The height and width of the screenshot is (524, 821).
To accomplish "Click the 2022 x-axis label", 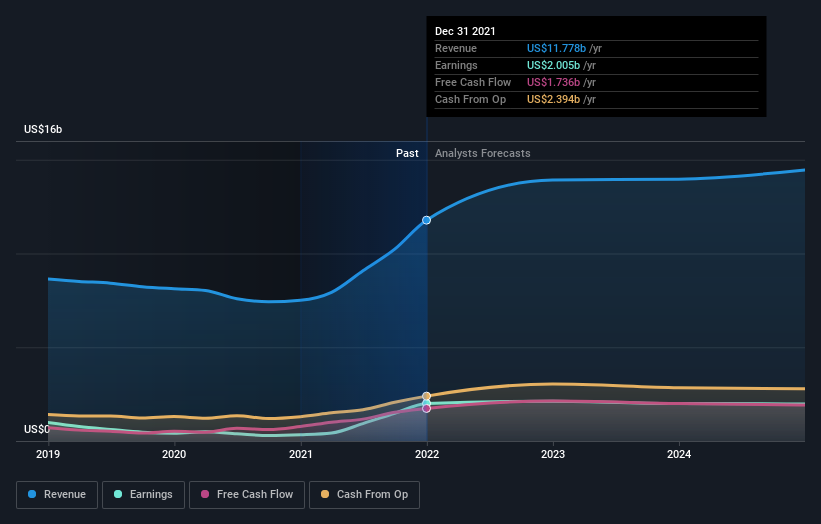I will point(427,454).
